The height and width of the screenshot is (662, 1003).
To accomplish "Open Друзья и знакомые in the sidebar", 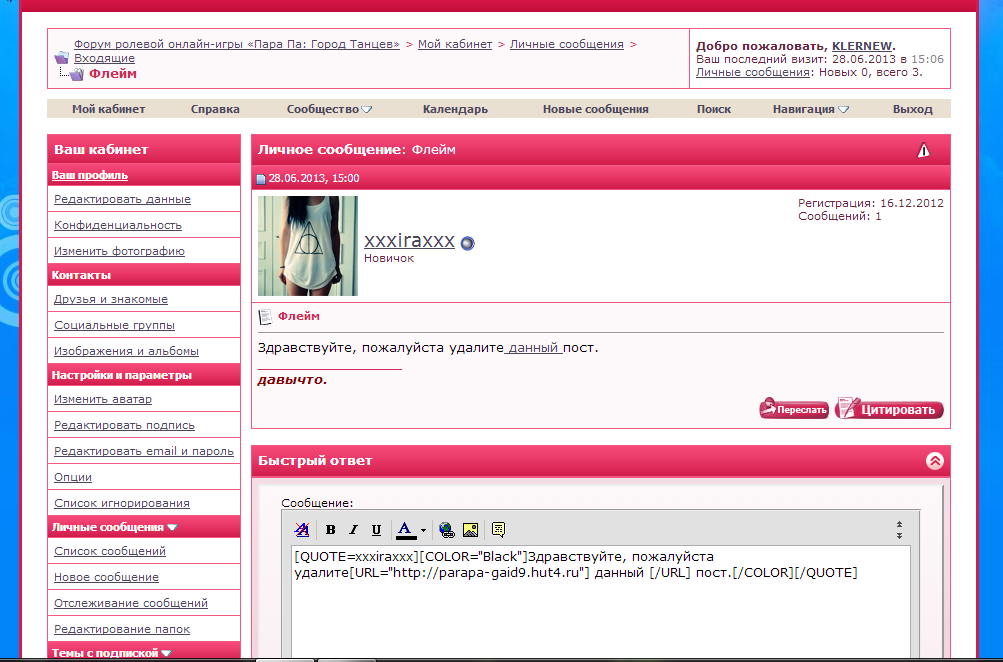I will 111,299.
